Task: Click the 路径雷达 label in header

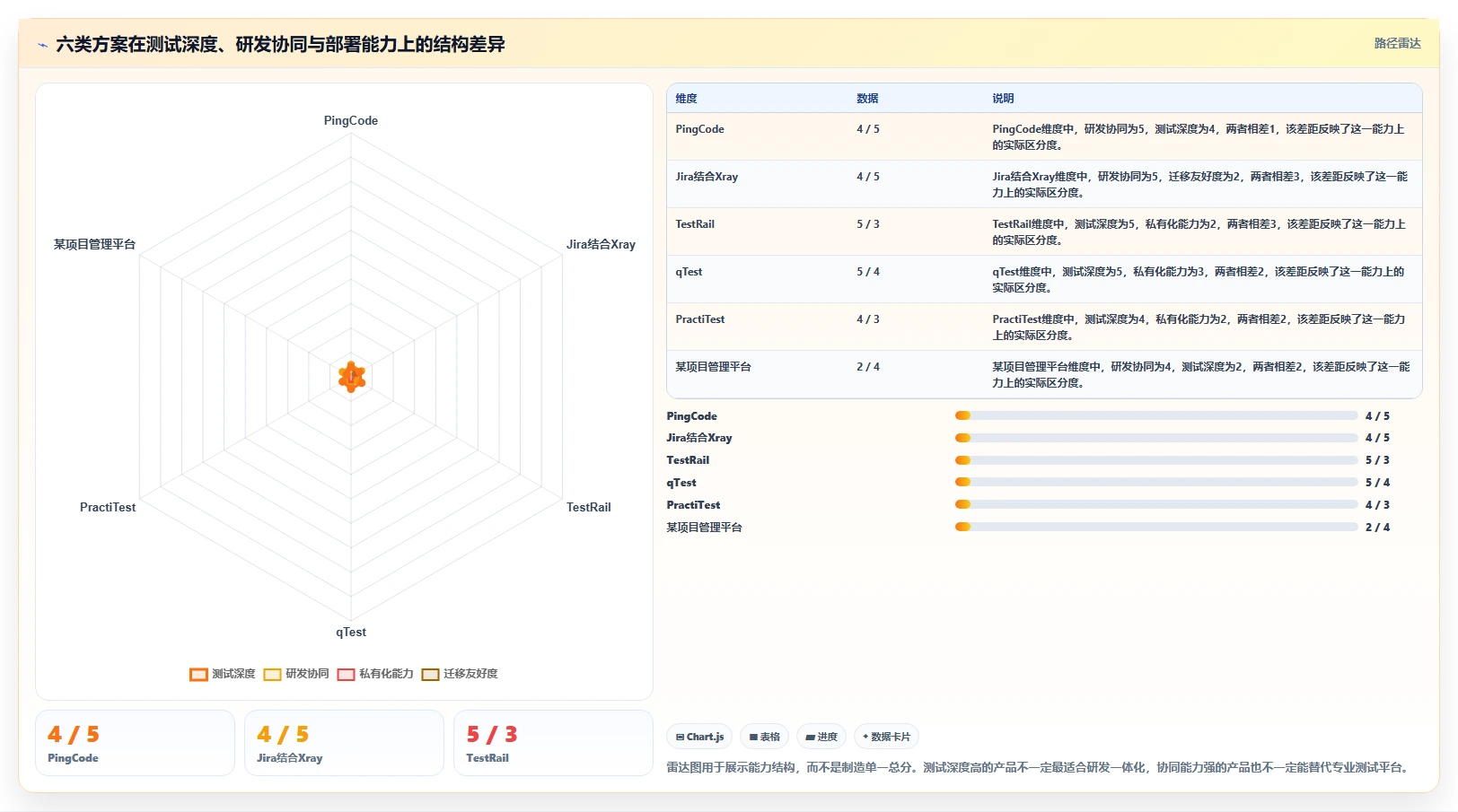Action: [1397, 43]
